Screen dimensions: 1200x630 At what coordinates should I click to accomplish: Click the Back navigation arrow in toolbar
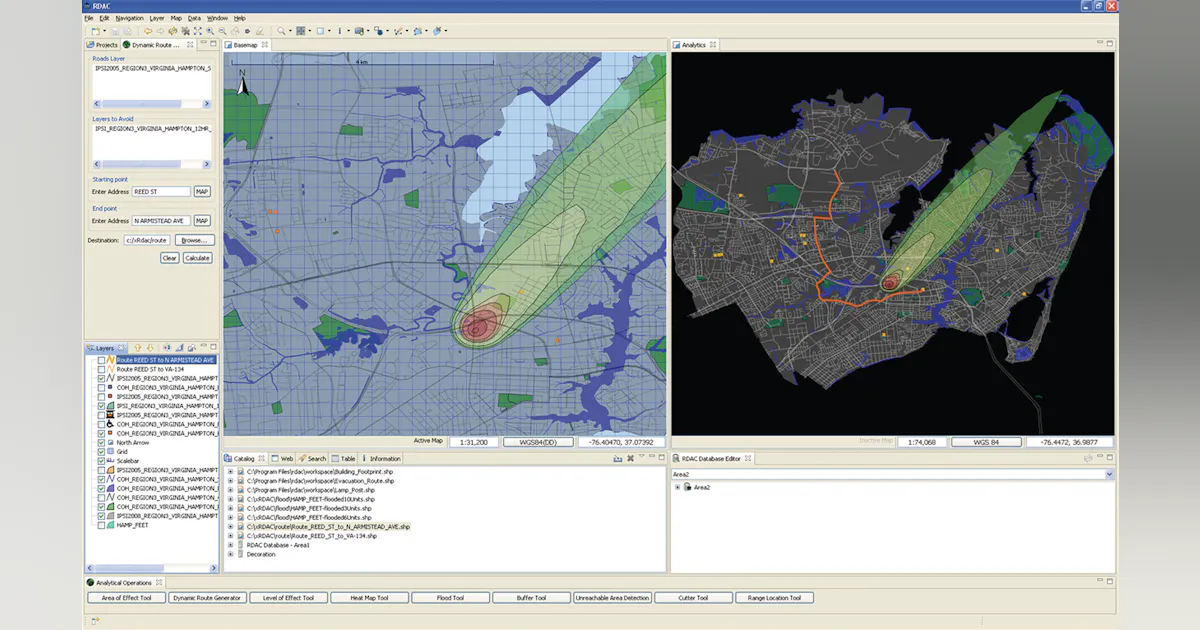pyautogui.click(x=147, y=31)
